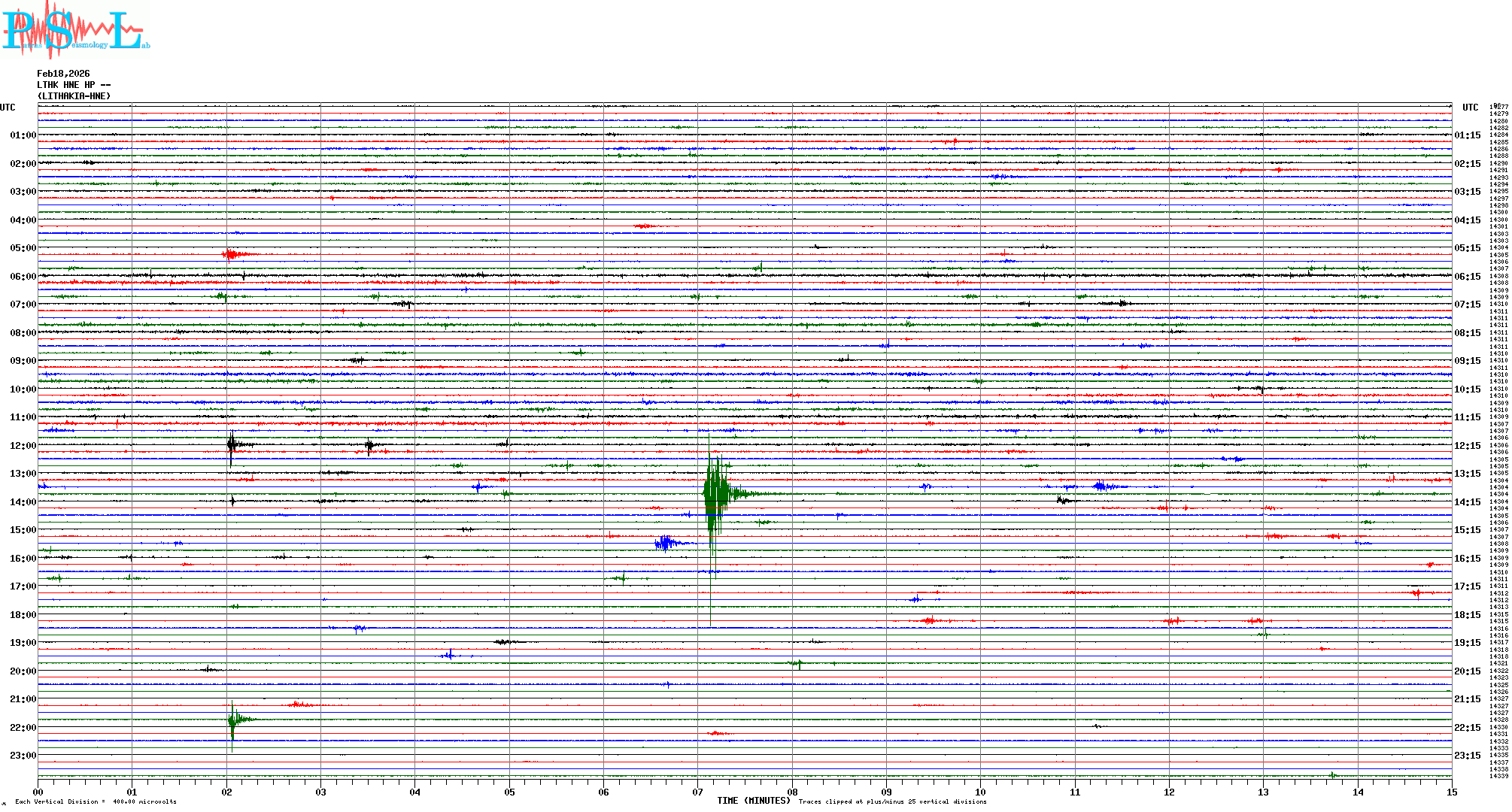Click the PSL Seismology Lab logo

(75, 30)
